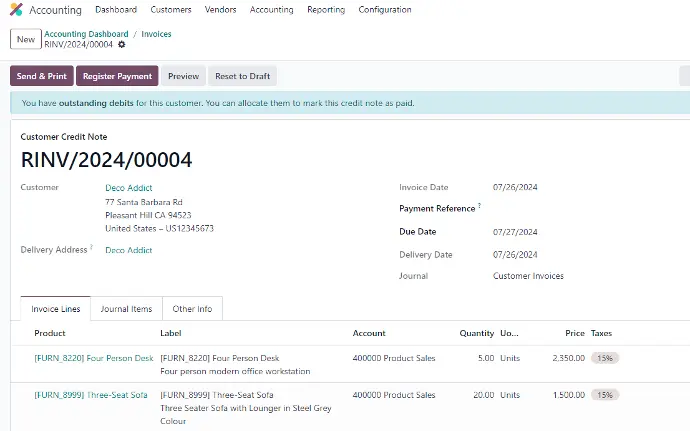Click 15% tax tag on Four Person Desk row

(x=605, y=358)
